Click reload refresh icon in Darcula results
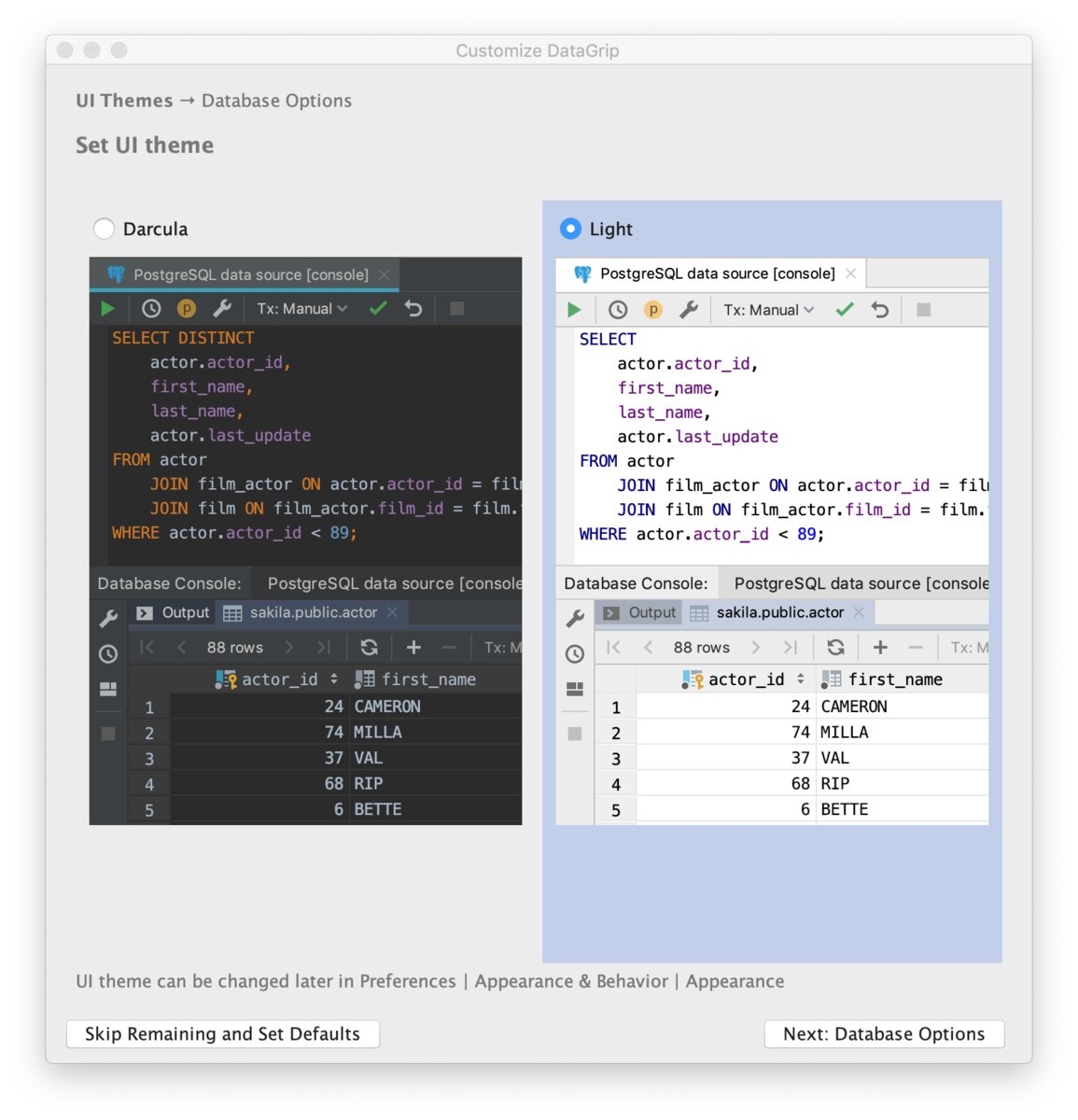This screenshot has height=1120, width=1078. coord(370,647)
